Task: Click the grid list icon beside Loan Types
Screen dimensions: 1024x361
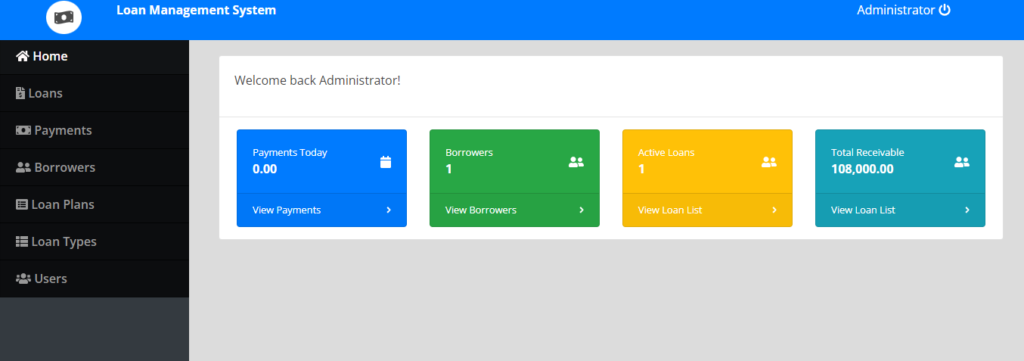Action: point(22,242)
